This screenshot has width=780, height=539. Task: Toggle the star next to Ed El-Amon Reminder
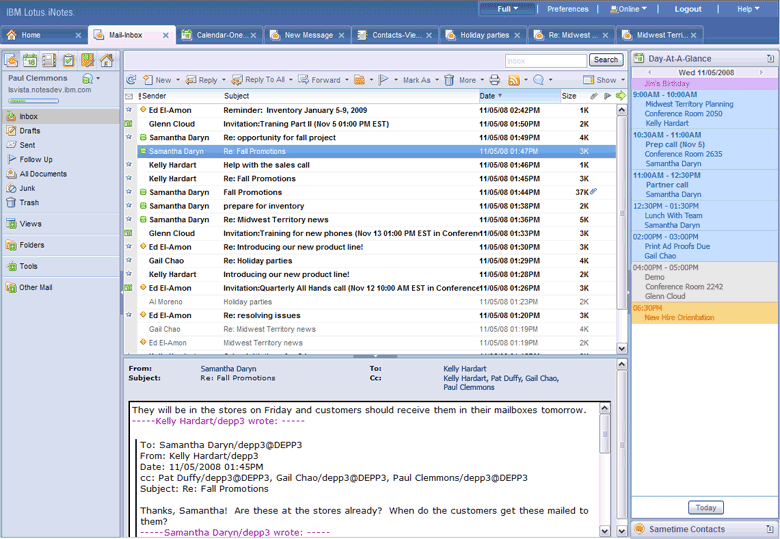128,110
